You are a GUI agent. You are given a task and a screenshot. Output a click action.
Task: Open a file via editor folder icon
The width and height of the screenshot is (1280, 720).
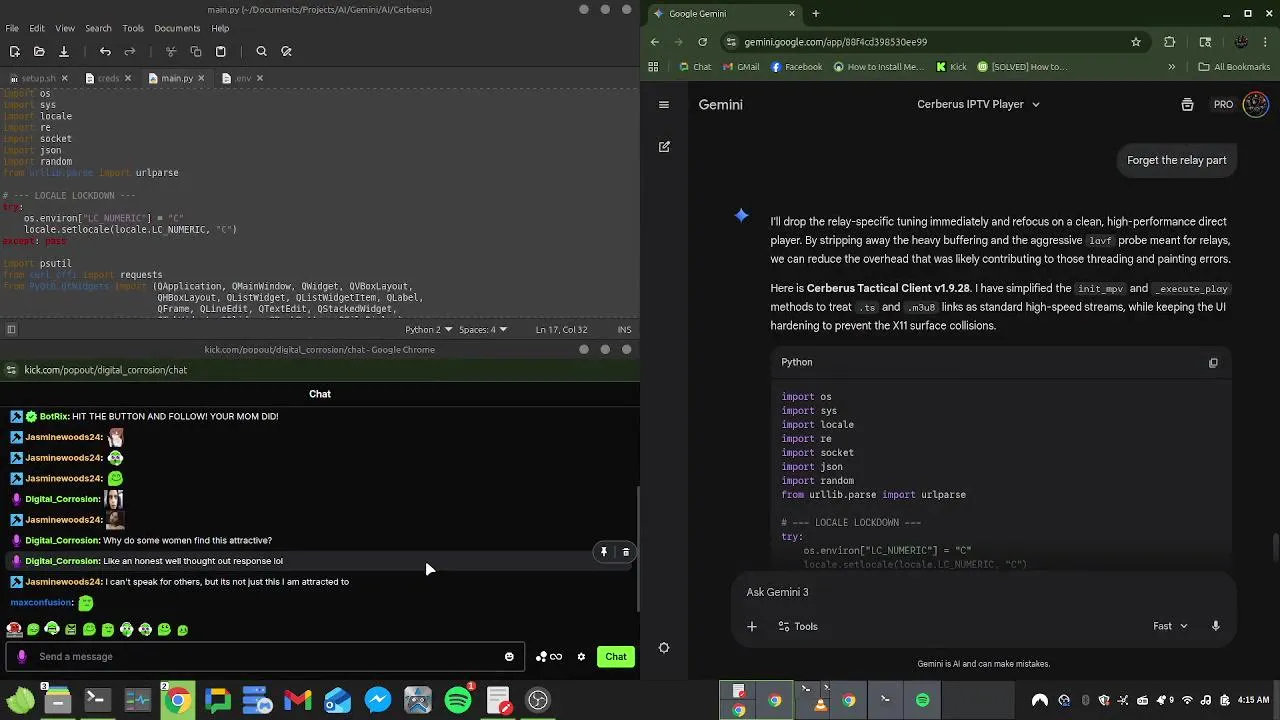pyautogui.click(x=39, y=51)
